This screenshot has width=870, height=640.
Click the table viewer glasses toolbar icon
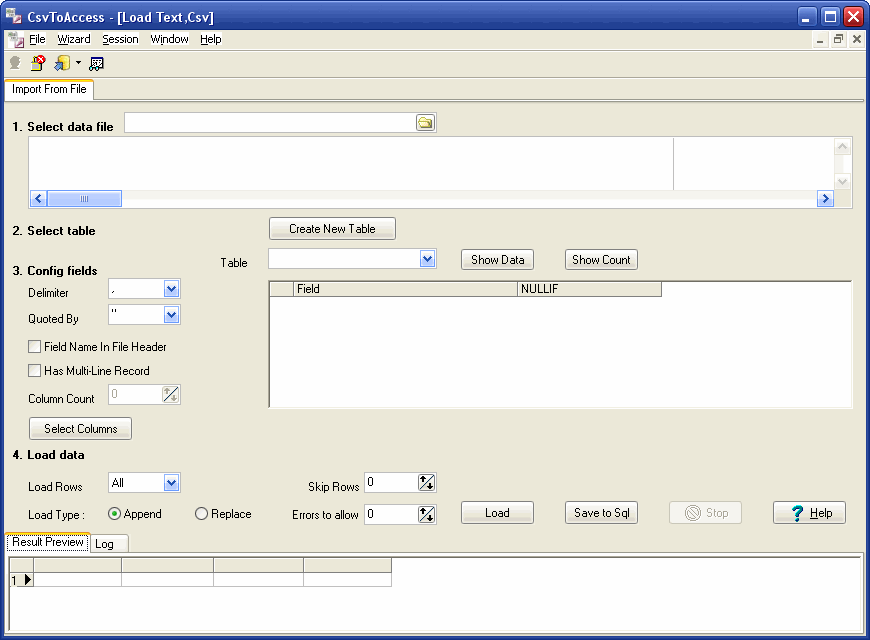pyautogui.click(x=97, y=64)
